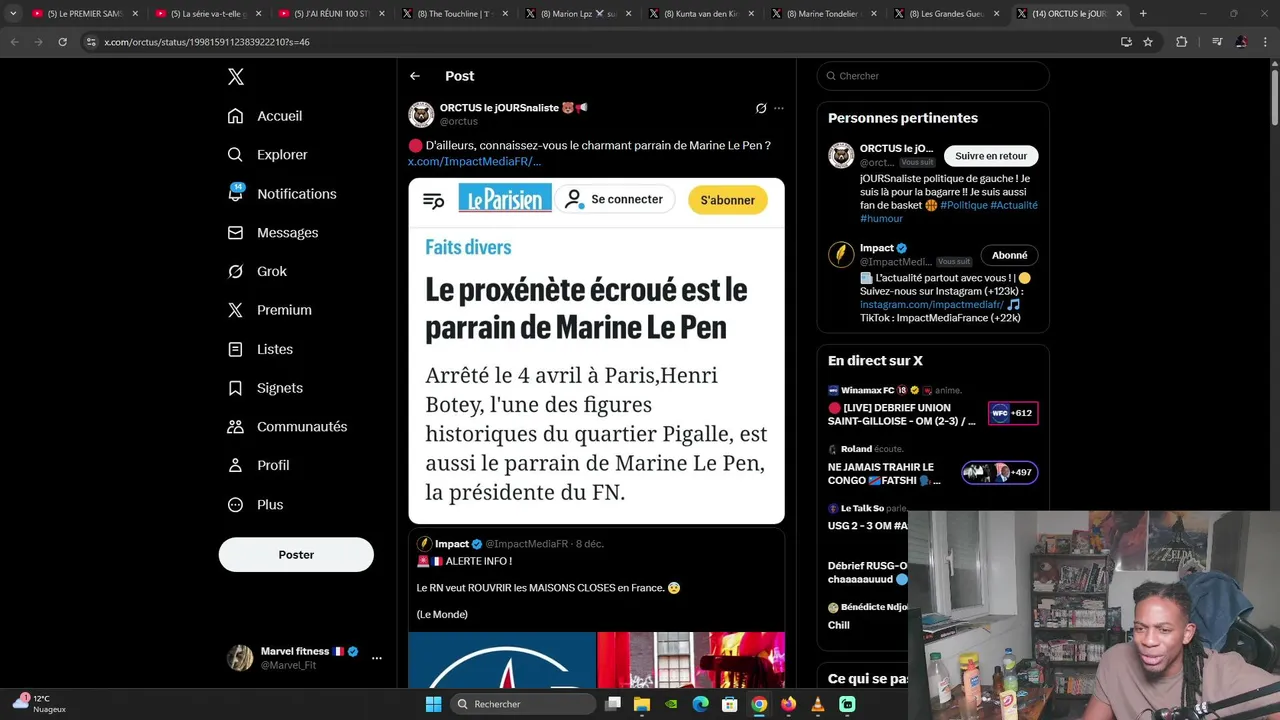Image resolution: width=1280 pixels, height=720 pixels.
Task: Expand the Plus menu
Action: 255,505
